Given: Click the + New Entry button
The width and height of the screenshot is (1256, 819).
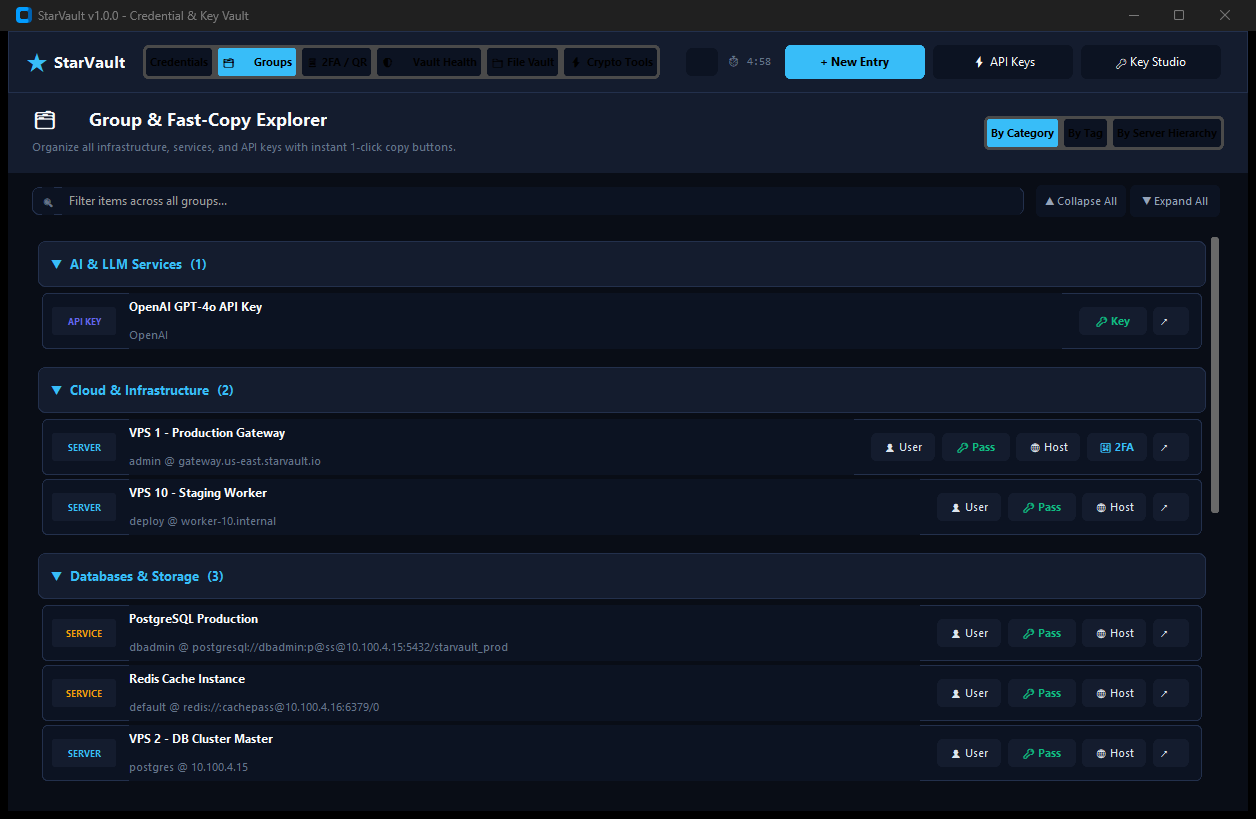Looking at the screenshot, I should pyautogui.click(x=855, y=62).
